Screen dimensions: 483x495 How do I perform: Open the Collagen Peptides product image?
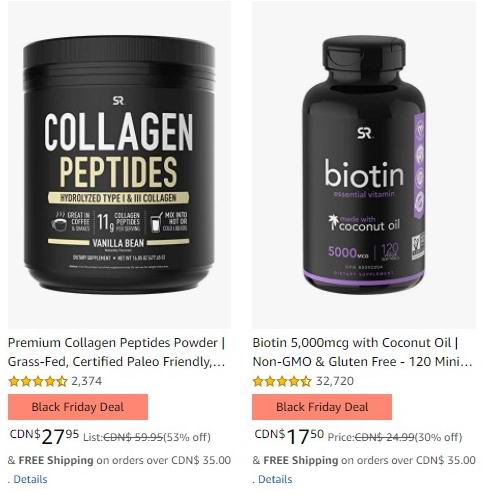click(119, 165)
